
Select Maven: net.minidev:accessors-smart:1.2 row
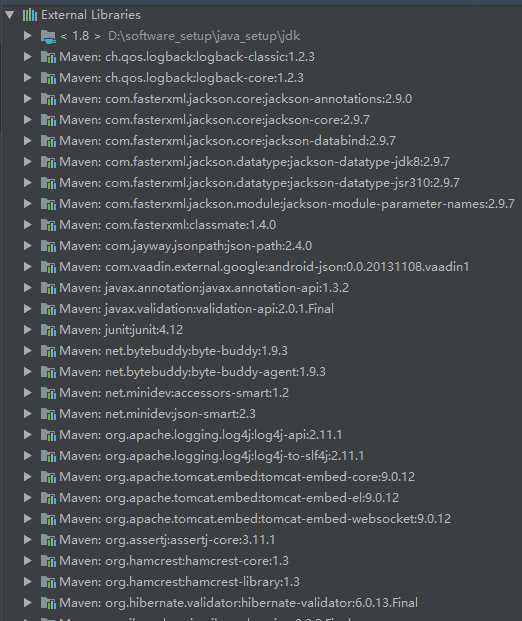(x=174, y=393)
